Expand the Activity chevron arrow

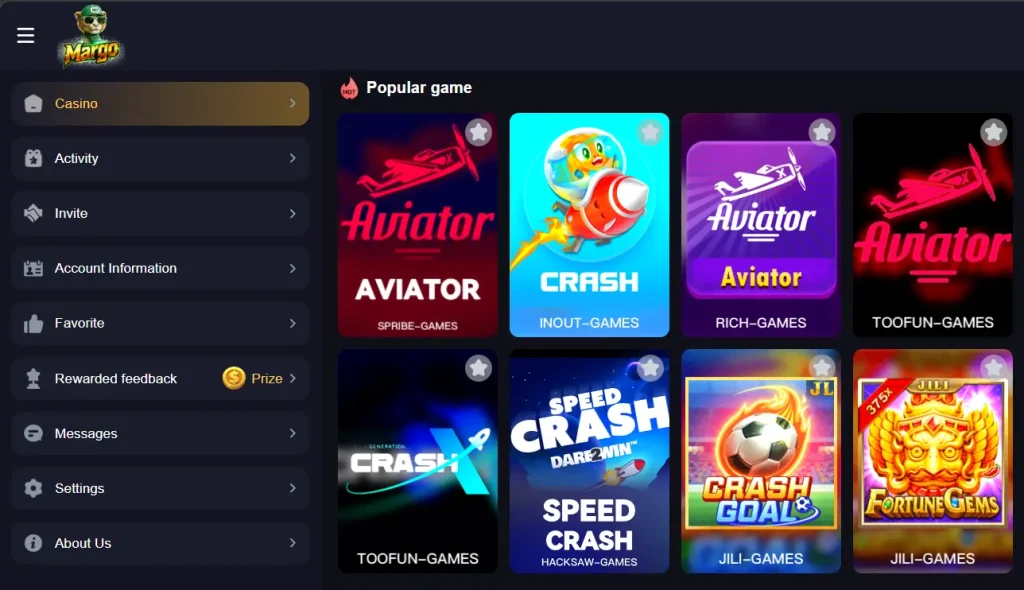click(x=293, y=158)
